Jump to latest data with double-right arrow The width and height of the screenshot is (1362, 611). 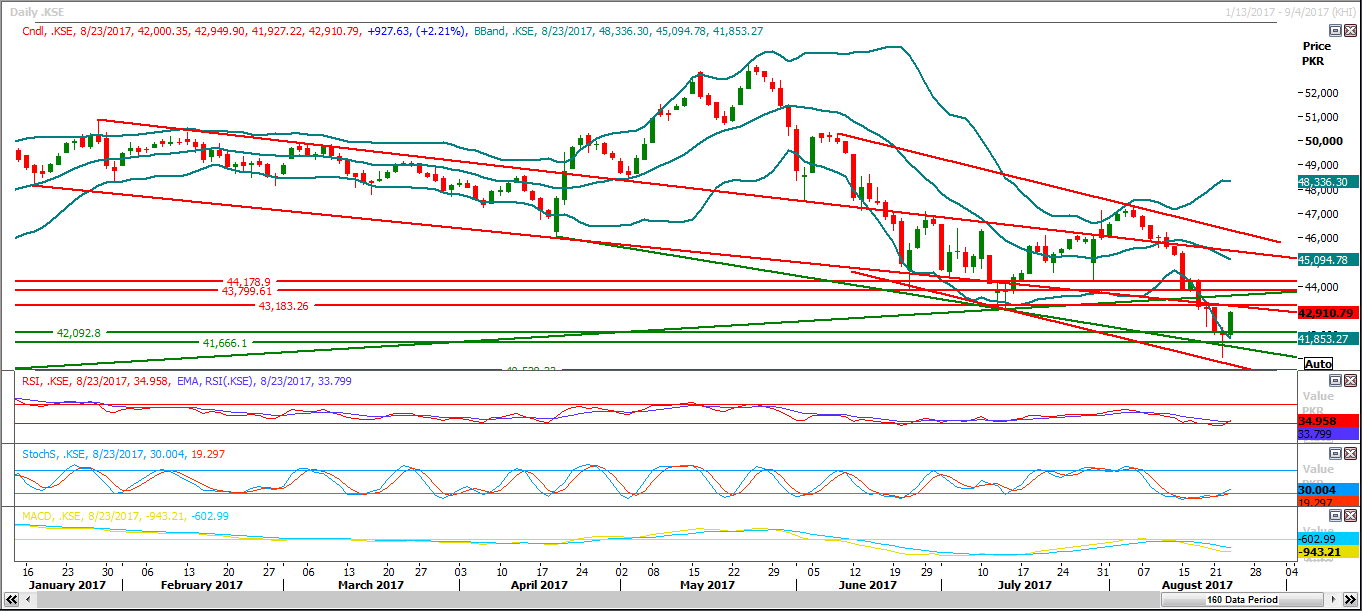(x=1351, y=600)
